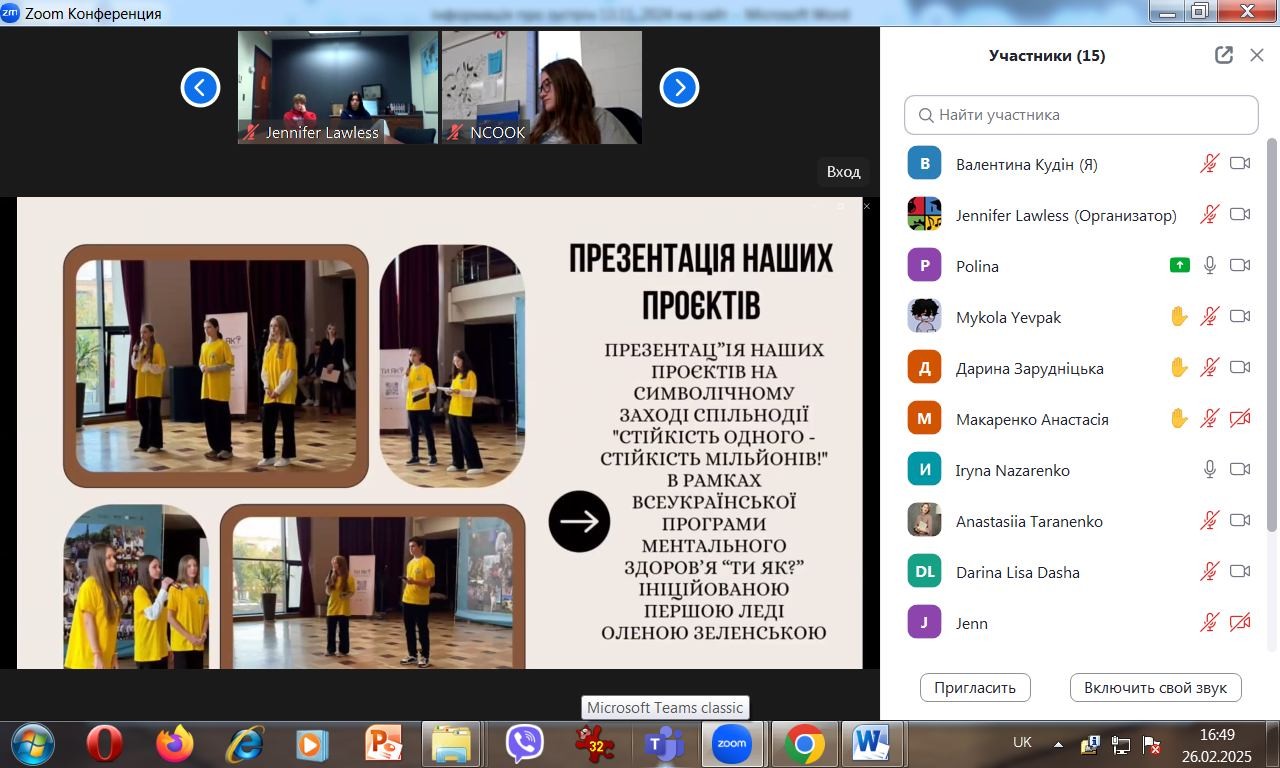Click Дарина Зарудніцька's raised hand icon
The image size is (1280, 768).
click(x=1179, y=368)
